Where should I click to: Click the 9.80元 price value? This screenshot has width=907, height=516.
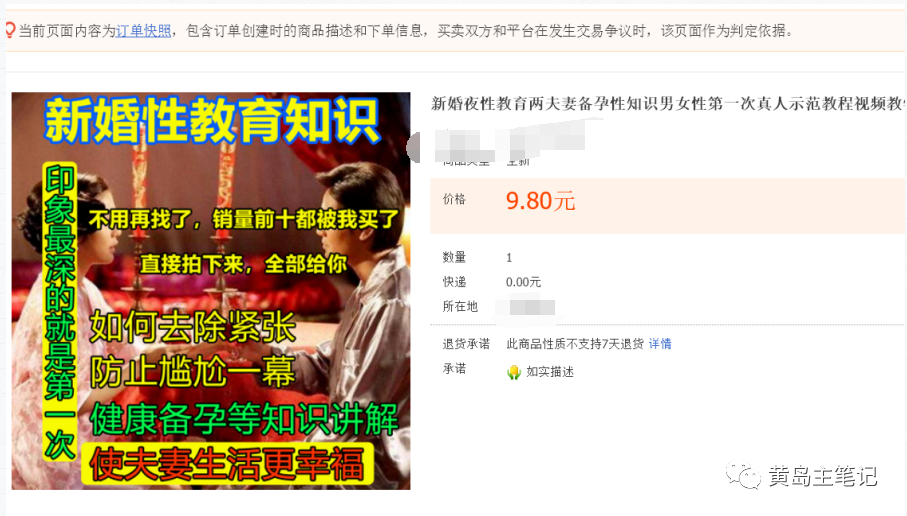(540, 201)
